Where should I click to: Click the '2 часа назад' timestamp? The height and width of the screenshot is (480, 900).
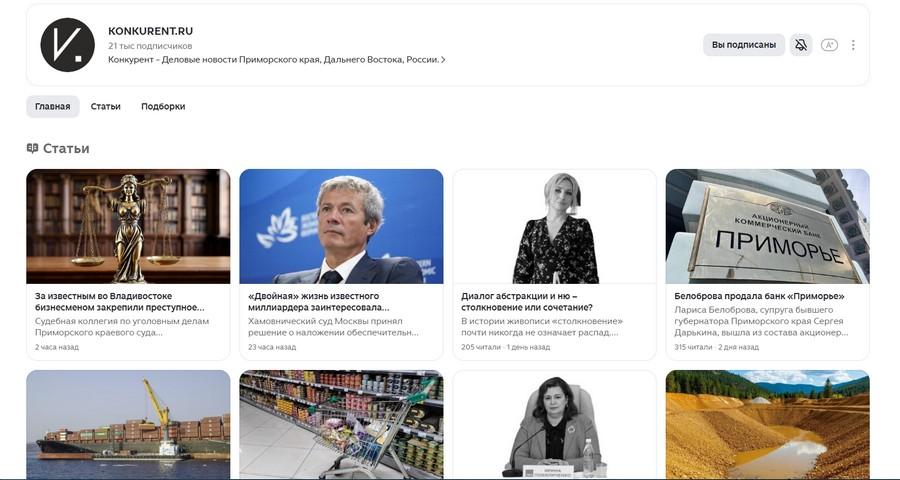tap(57, 347)
